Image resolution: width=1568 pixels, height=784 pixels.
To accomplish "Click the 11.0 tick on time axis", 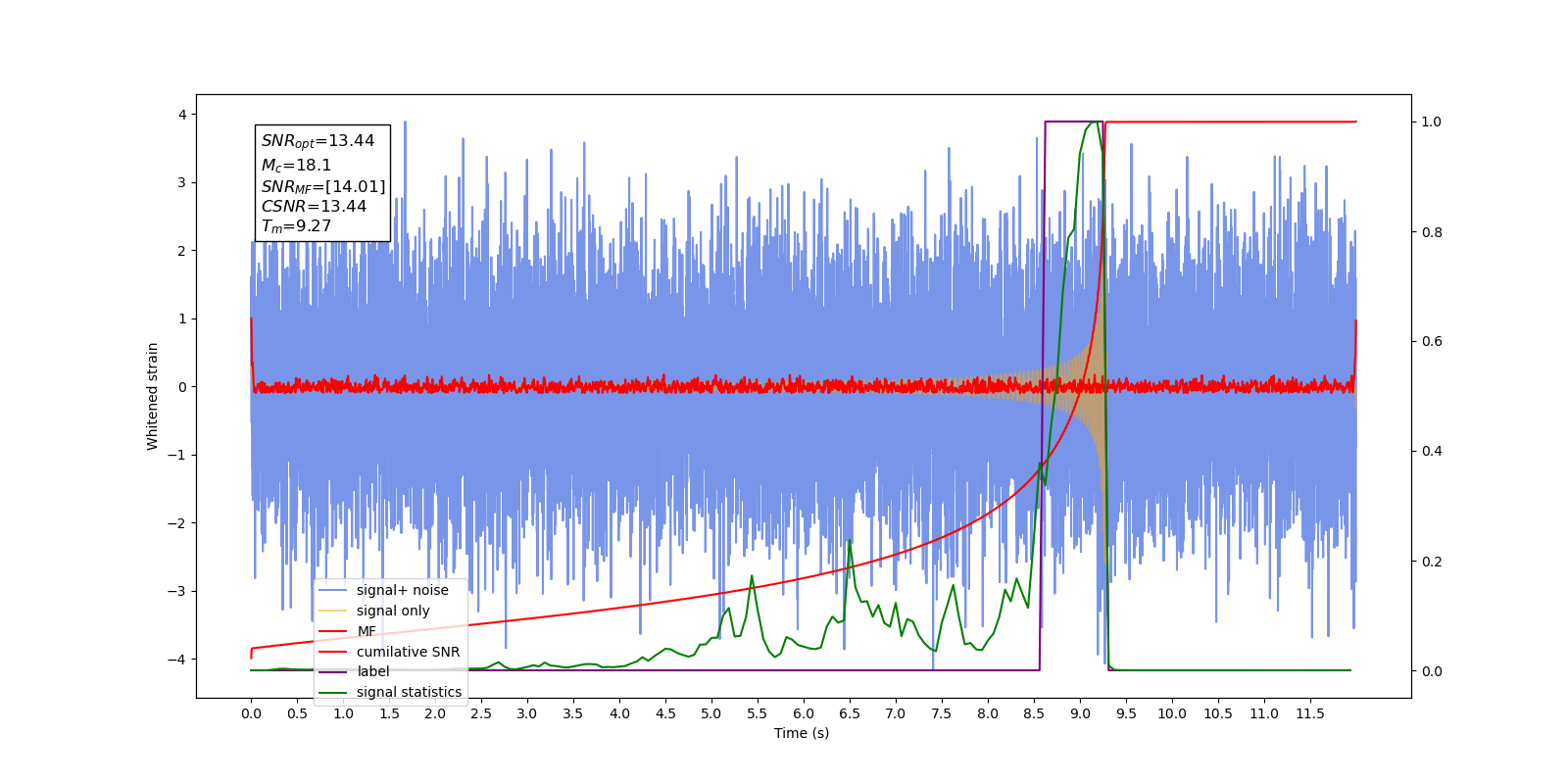I will click(x=1264, y=713).
